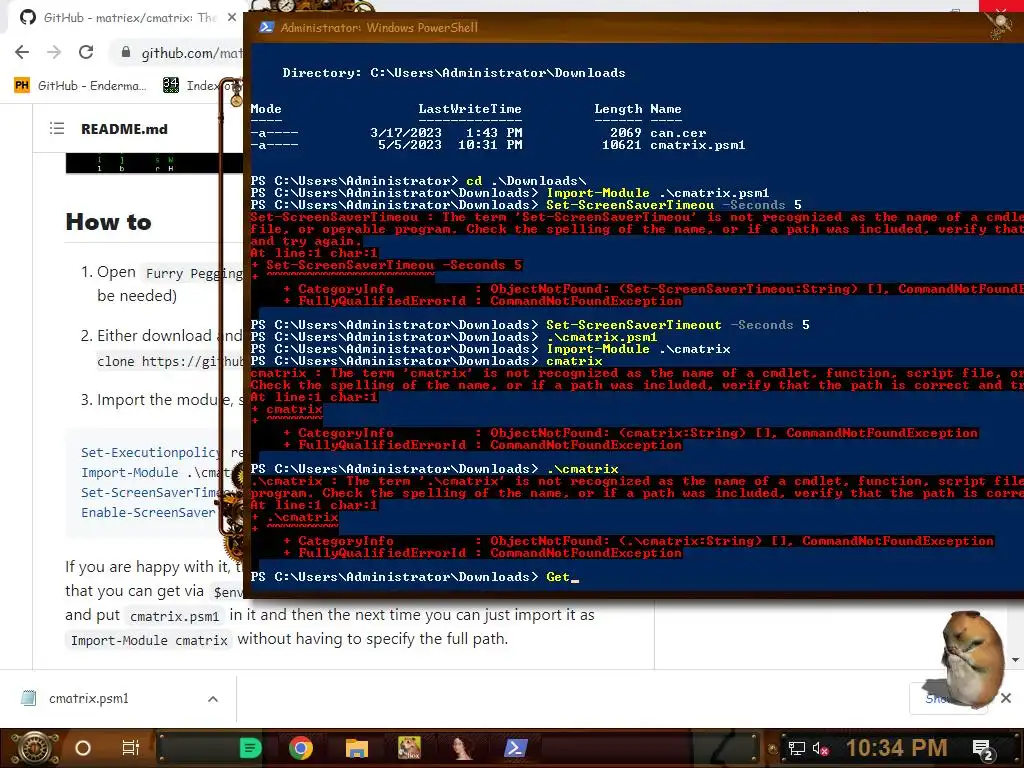Image resolution: width=1024 pixels, height=768 pixels.
Task: Click the Chrome back arrow
Action: pyautogui.click(x=22, y=52)
